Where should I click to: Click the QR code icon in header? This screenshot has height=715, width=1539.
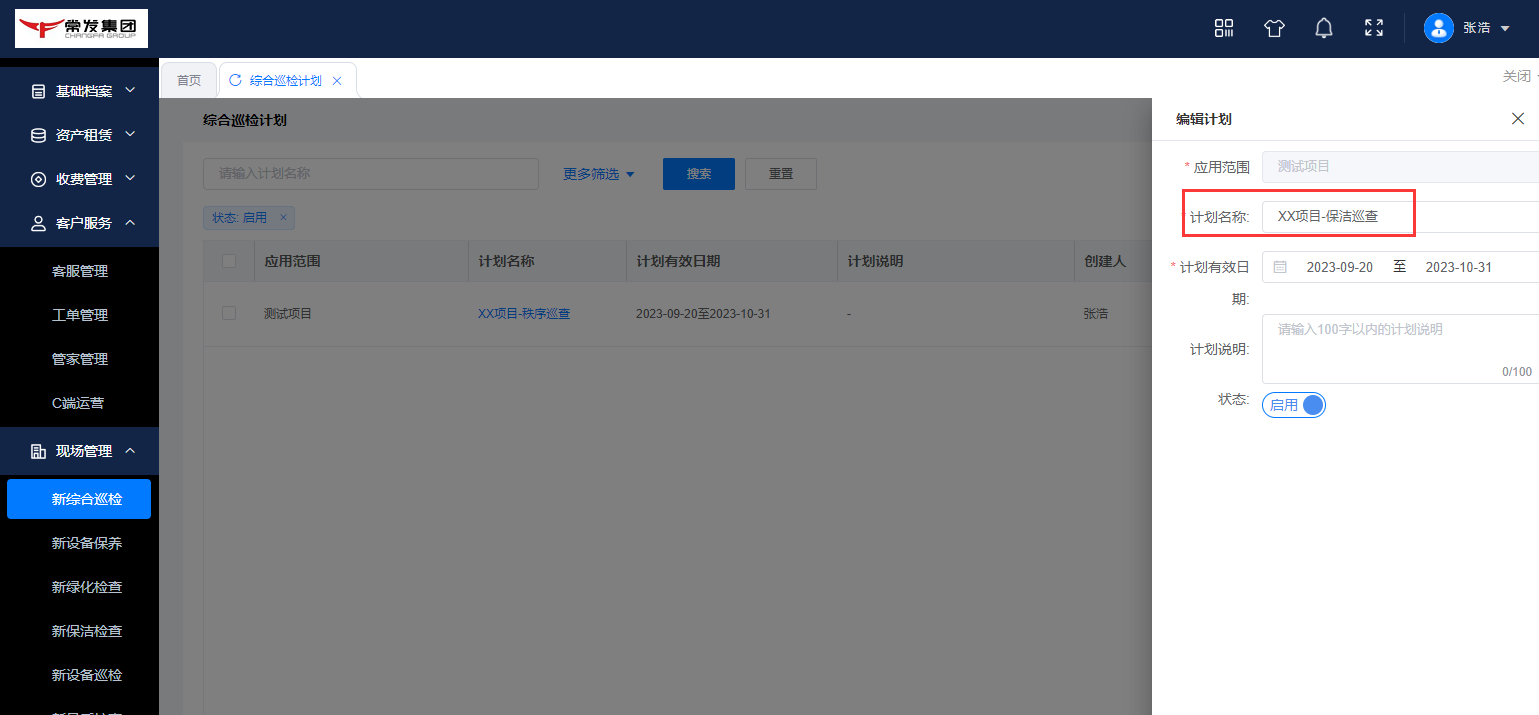pyautogui.click(x=1224, y=28)
